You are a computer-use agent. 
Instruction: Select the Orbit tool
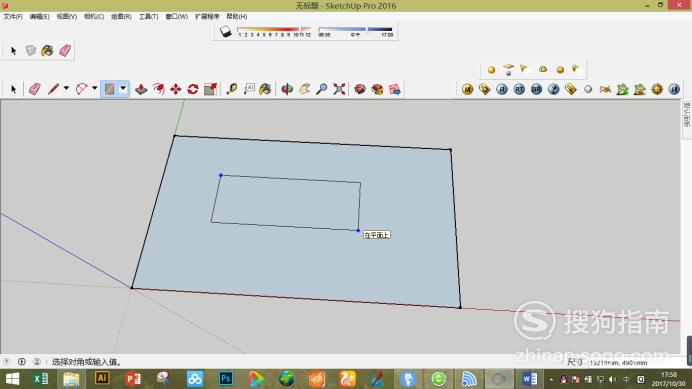point(287,89)
